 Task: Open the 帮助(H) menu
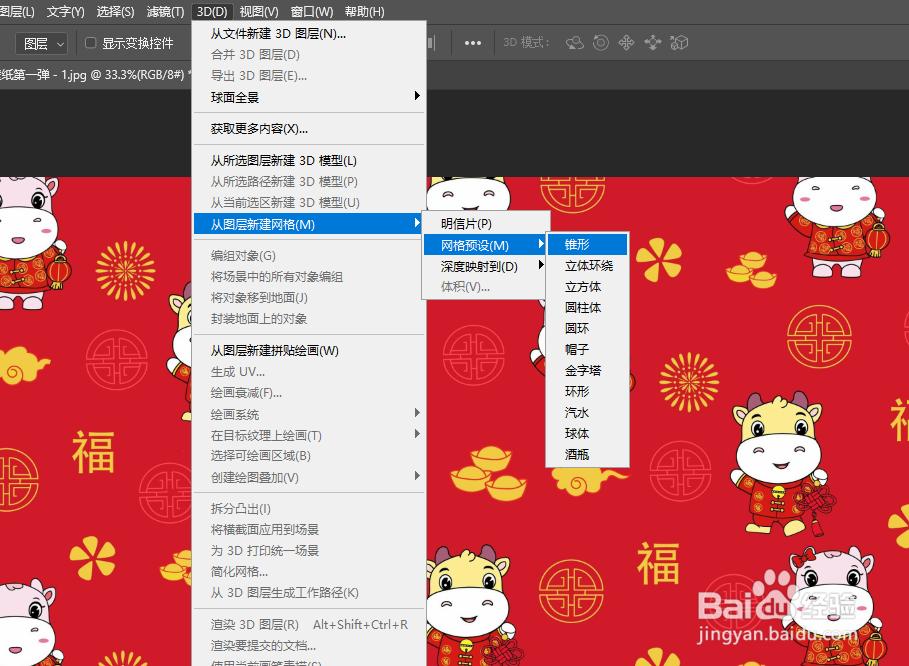pyautogui.click(x=365, y=12)
